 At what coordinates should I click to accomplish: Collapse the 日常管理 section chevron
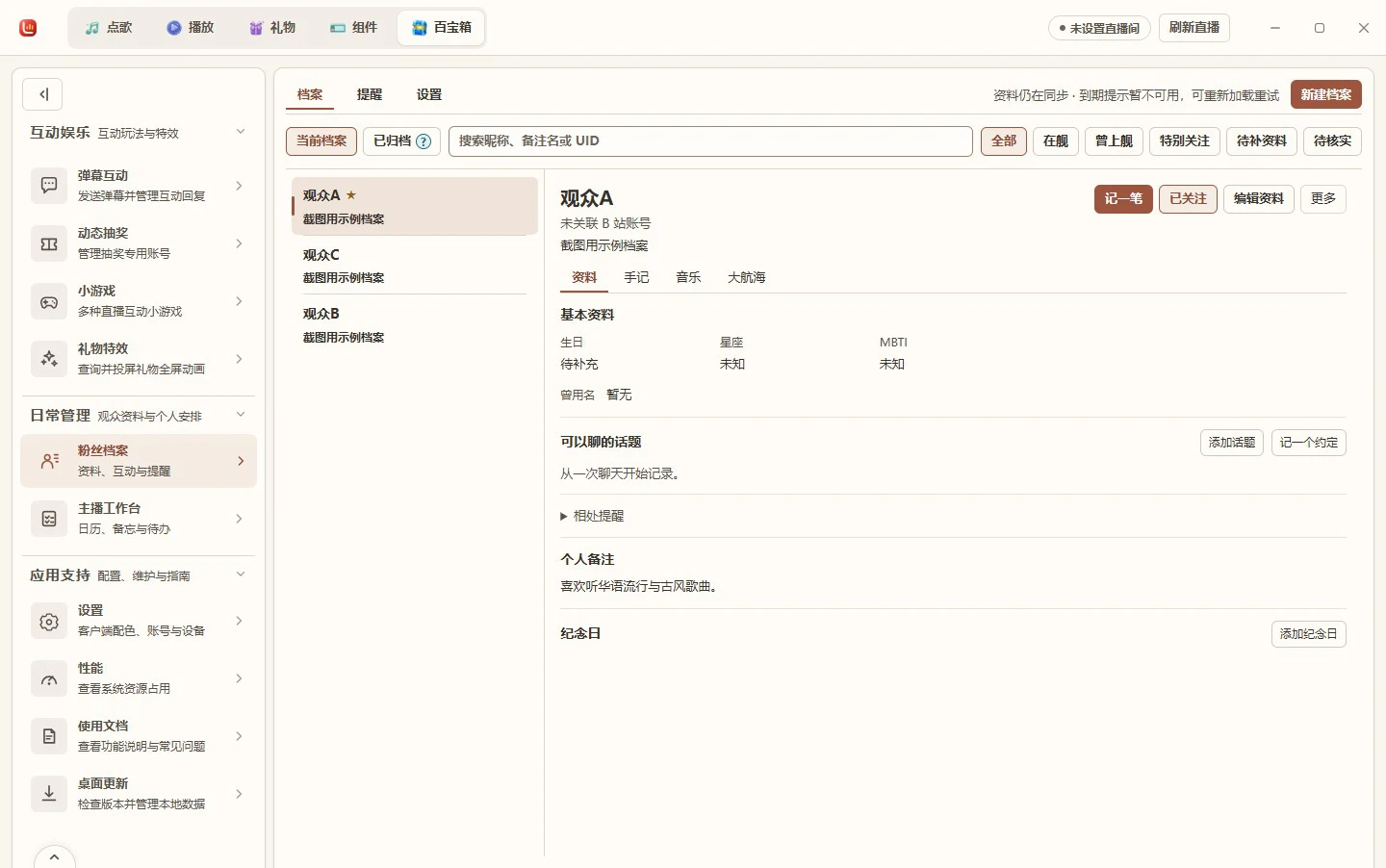point(241,415)
